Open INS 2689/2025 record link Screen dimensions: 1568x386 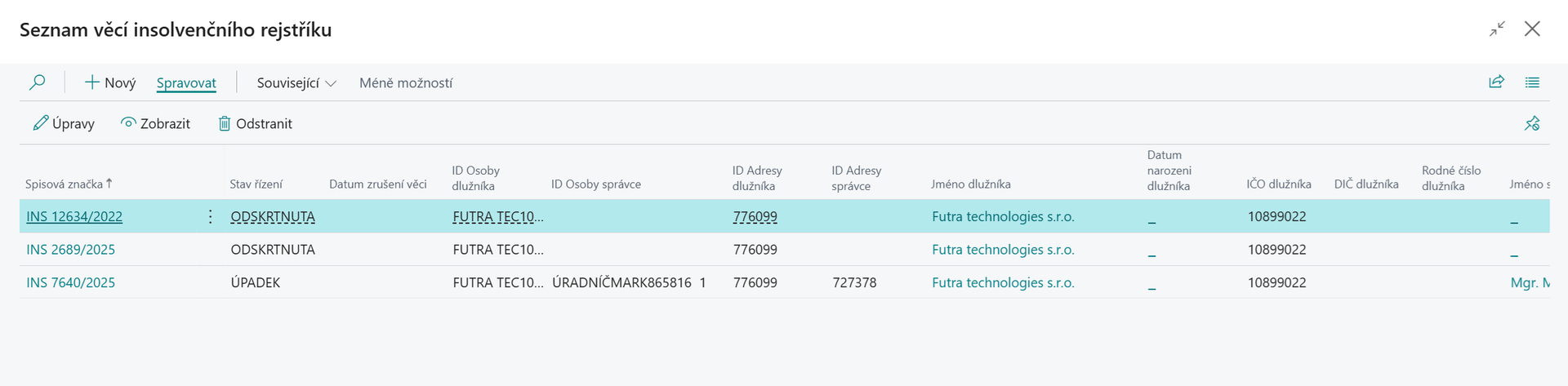71,250
